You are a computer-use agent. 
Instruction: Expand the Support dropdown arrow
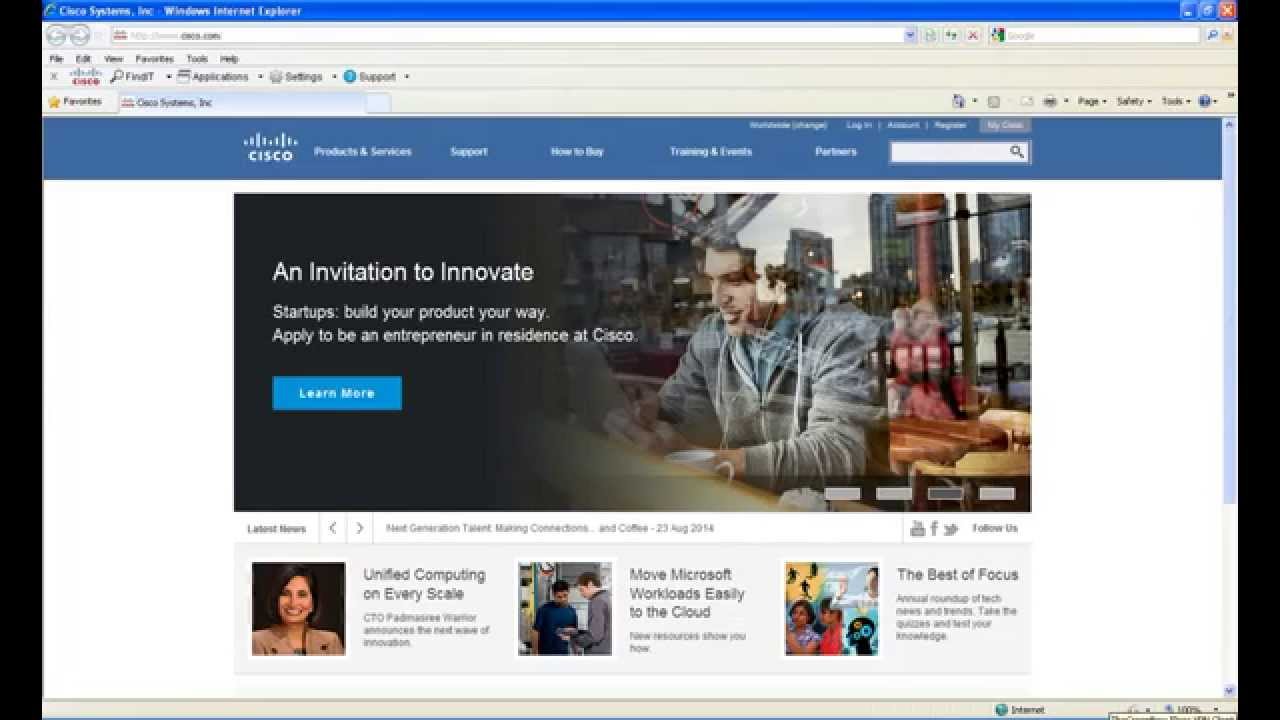[407, 76]
